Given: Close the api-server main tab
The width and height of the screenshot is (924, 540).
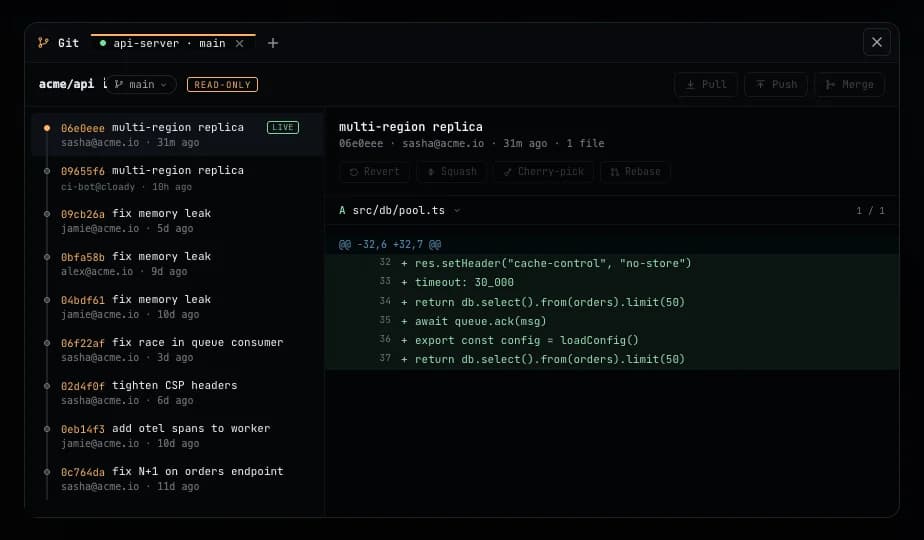Looking at the screenshot, I should 239,43.
